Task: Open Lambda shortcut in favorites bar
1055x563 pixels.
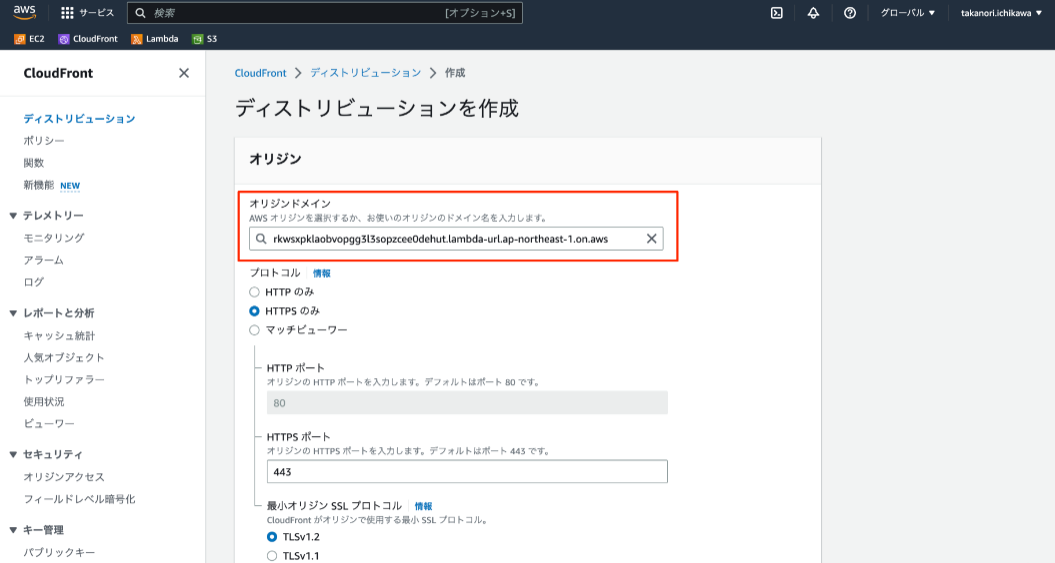Action: point(155,39)
